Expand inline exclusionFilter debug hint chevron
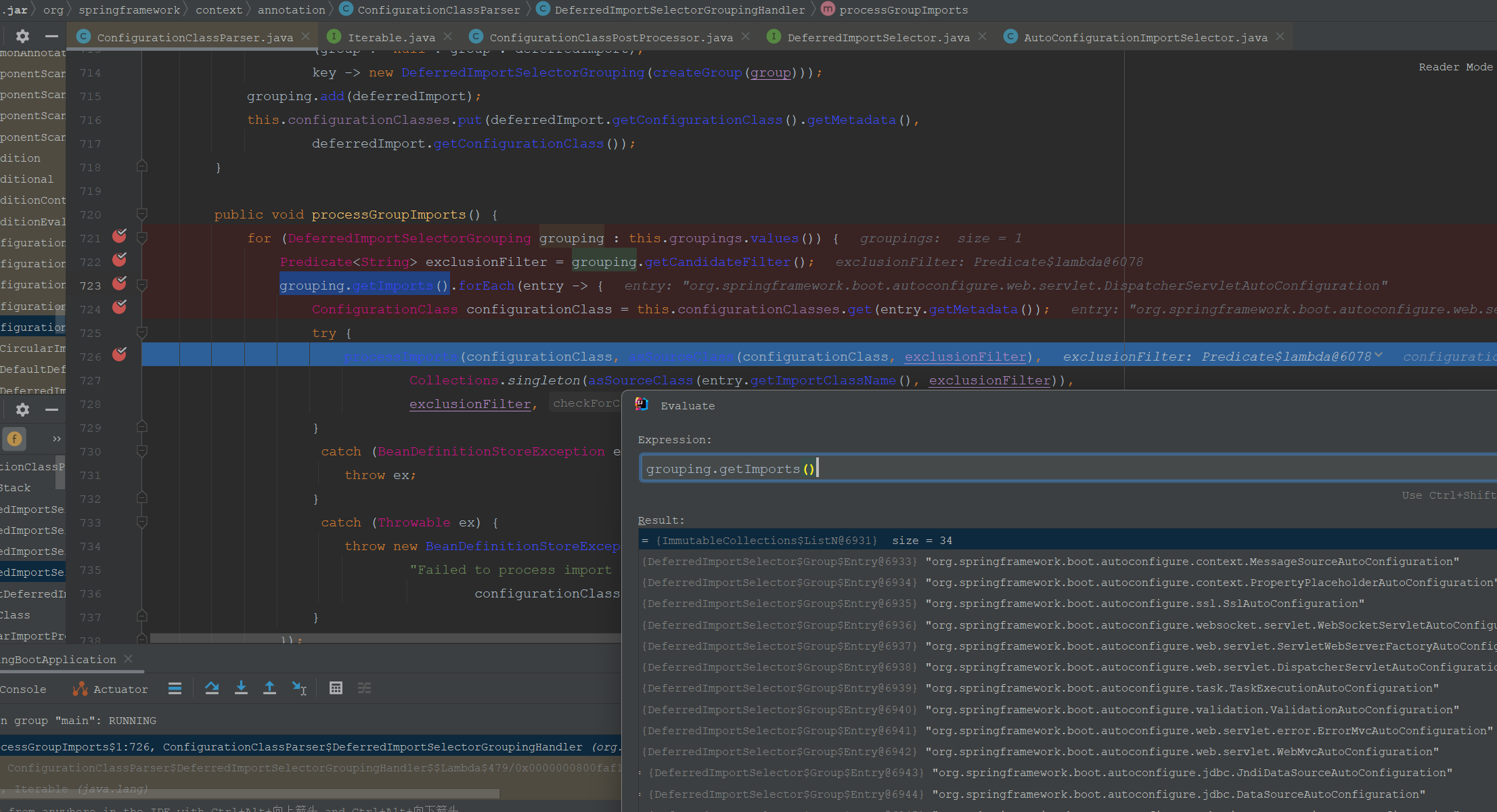Image resolution: width=1497 pixels, height=812 pixels. (1379, 355)
